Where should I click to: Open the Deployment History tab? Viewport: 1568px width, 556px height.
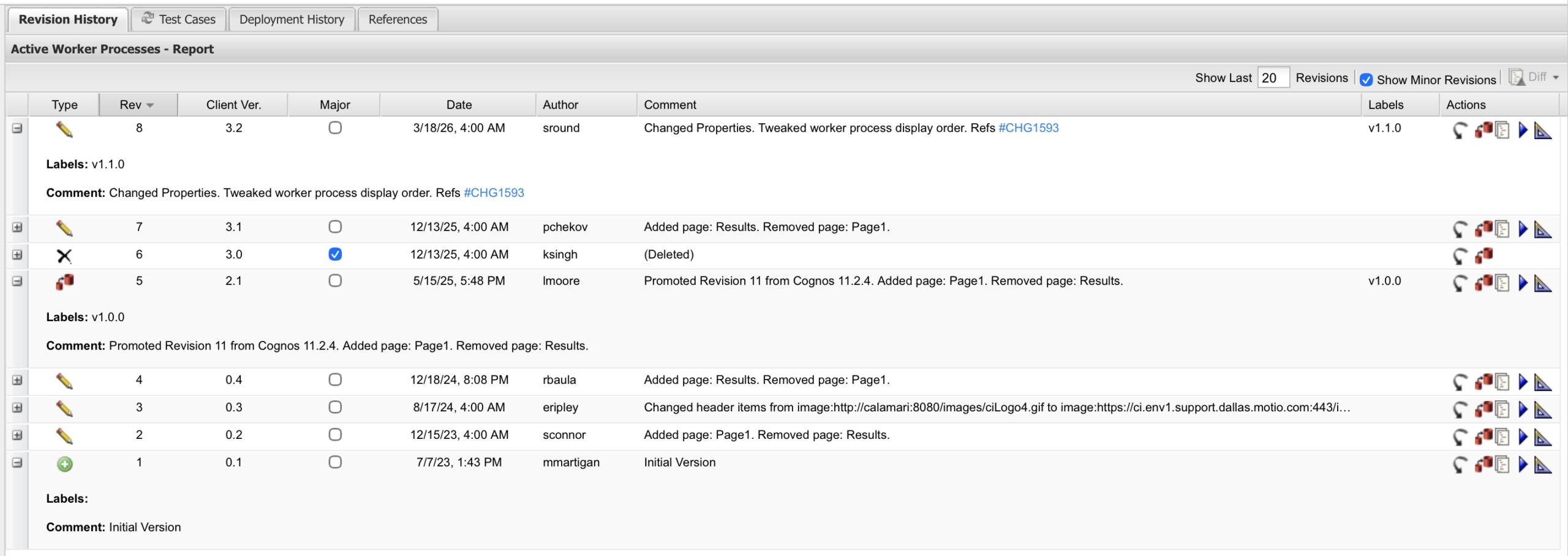pos(292,20)
